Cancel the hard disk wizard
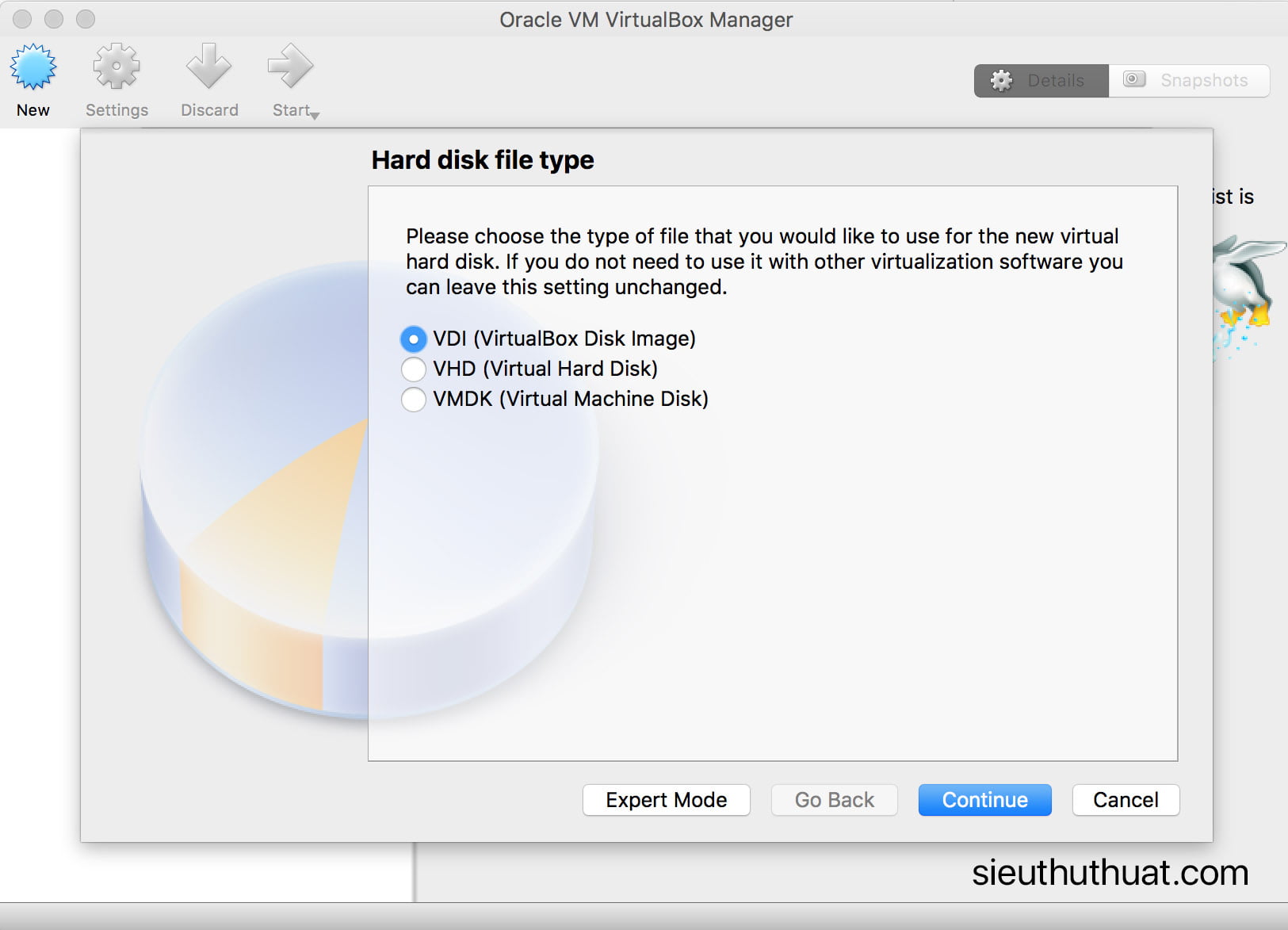The height and width of the screenshot is (930, 1288). (x=1126, y=800)
